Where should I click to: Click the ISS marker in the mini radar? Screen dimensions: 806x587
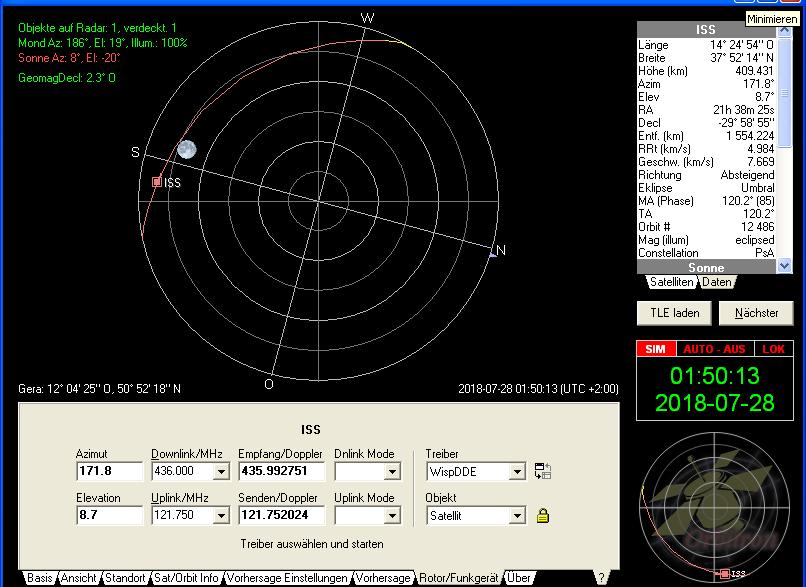point(725,574)
